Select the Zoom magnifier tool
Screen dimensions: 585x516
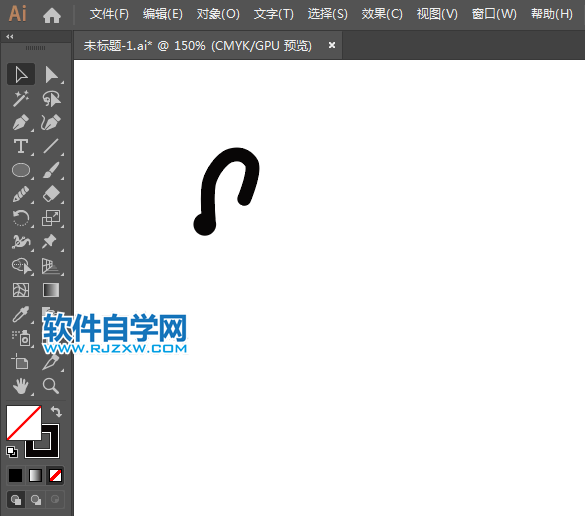coord(51,386)
